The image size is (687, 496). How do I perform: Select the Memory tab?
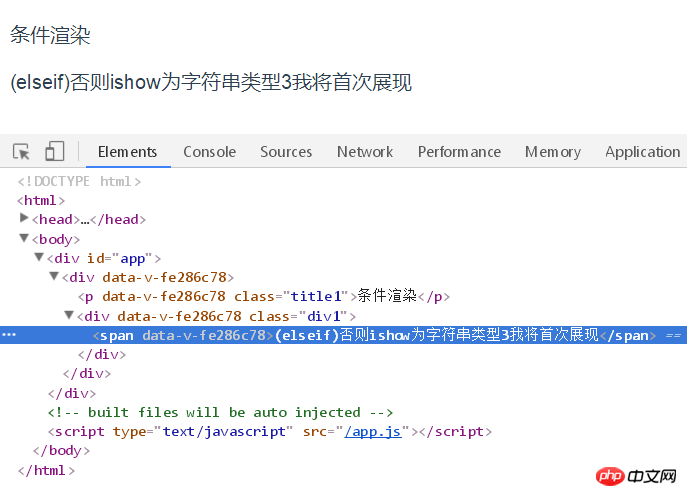553,152
